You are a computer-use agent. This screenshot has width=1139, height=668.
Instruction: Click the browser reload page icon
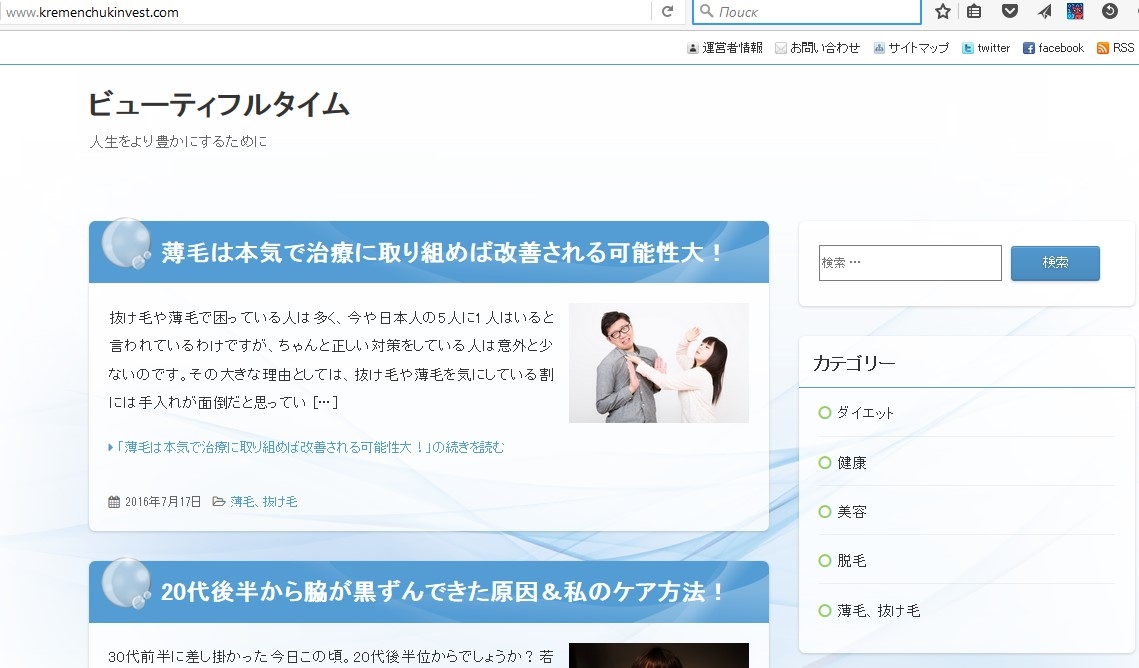coord(667,12)
